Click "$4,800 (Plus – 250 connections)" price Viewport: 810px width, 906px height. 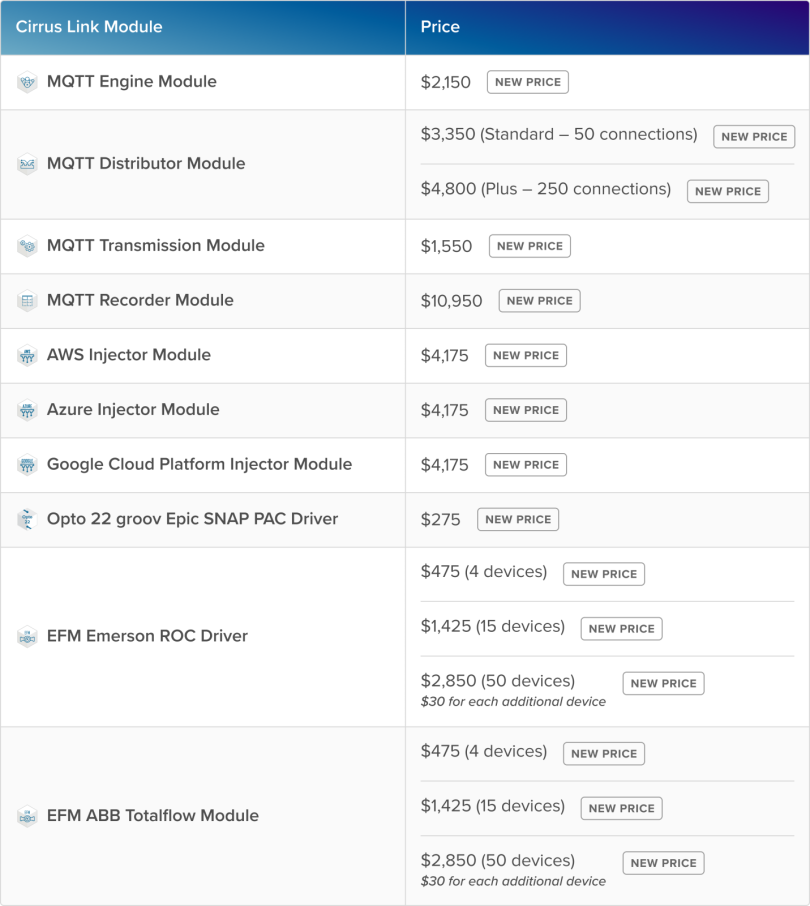click(546, 189)
